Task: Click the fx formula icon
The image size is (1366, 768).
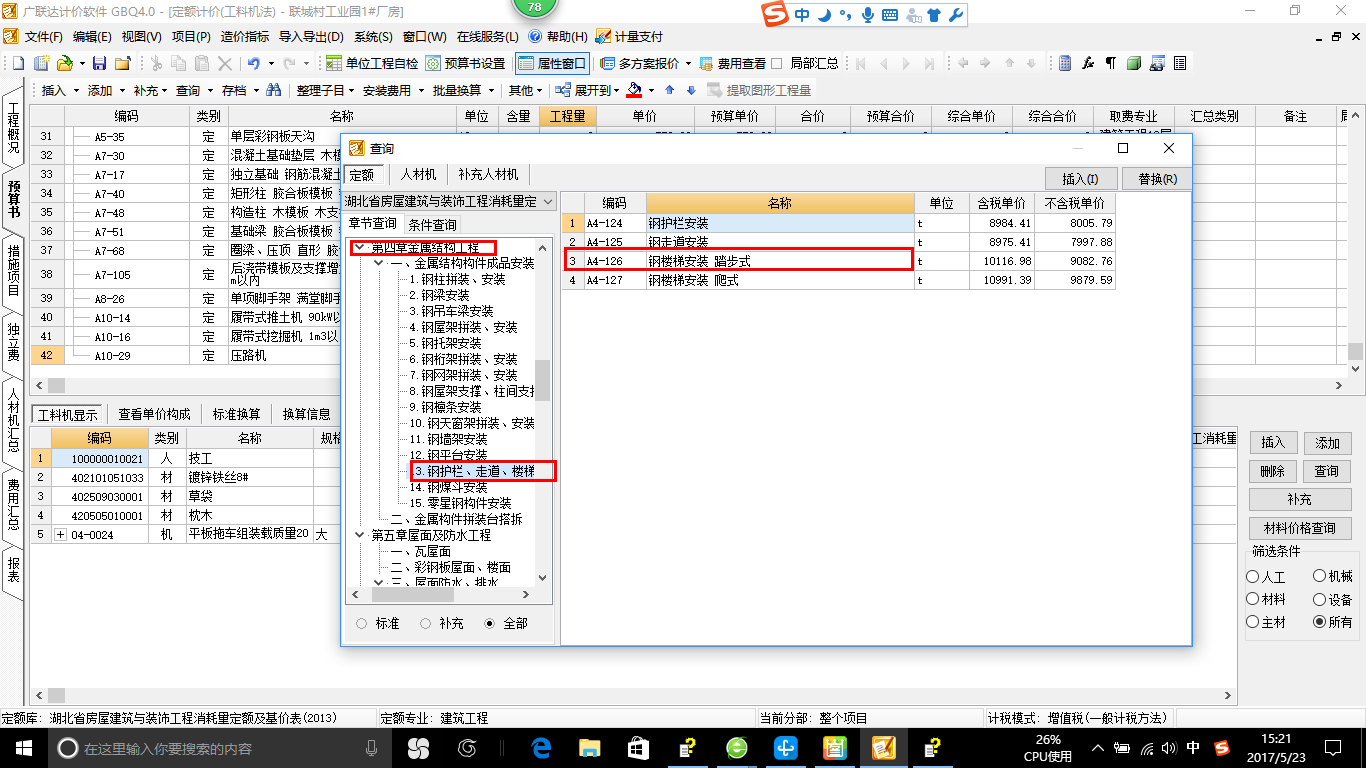Action: click(x=1089, y=63)
